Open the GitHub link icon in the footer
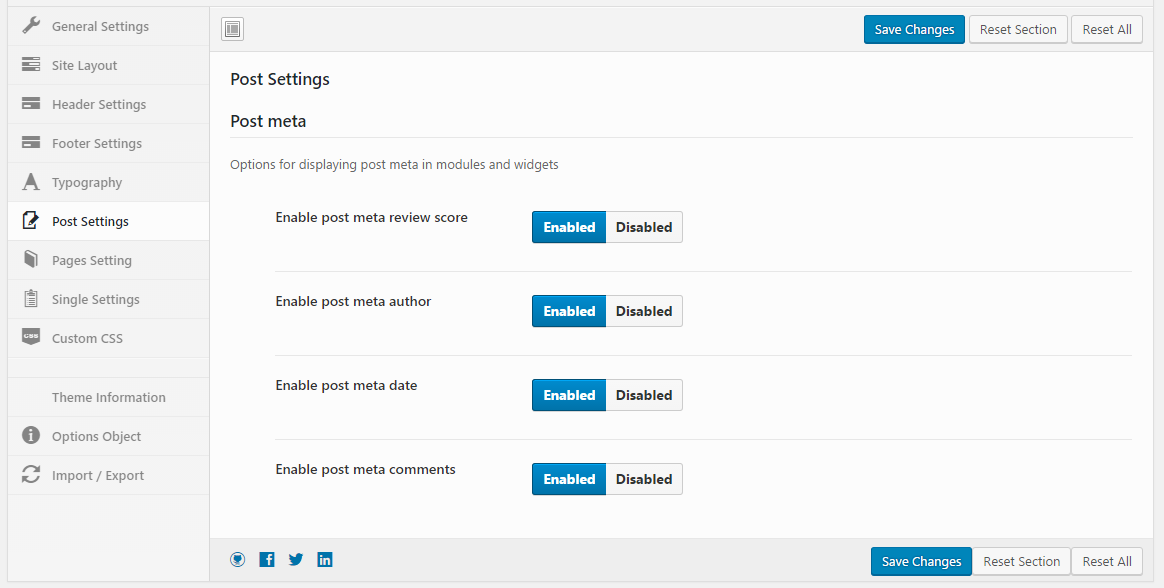Image resolution: width=1164 pixels, height=588 pixels. pos(237,560)
